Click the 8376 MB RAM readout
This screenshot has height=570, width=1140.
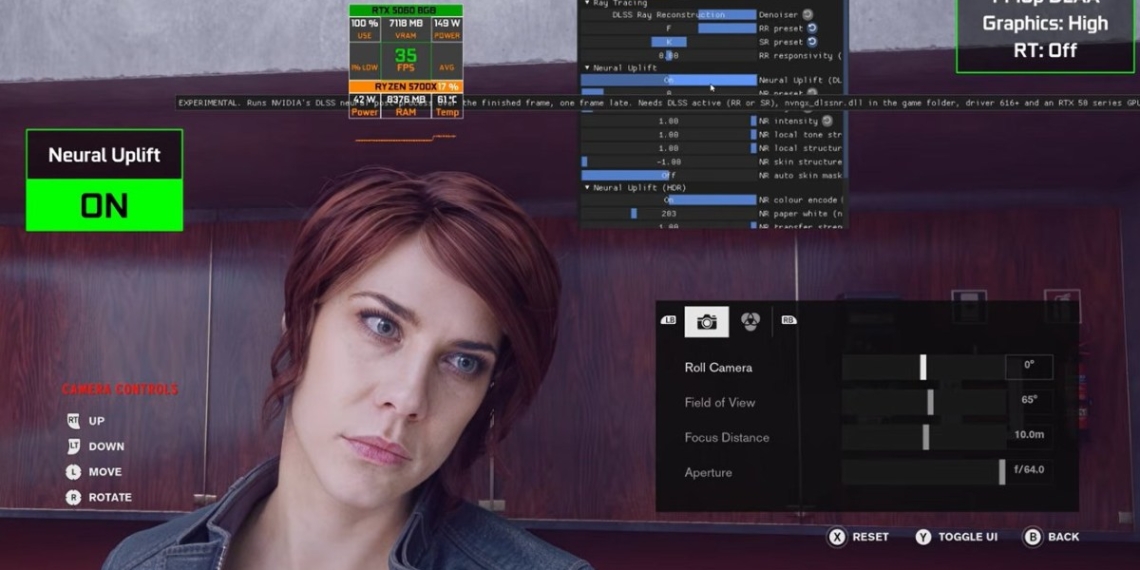(406, 105)
